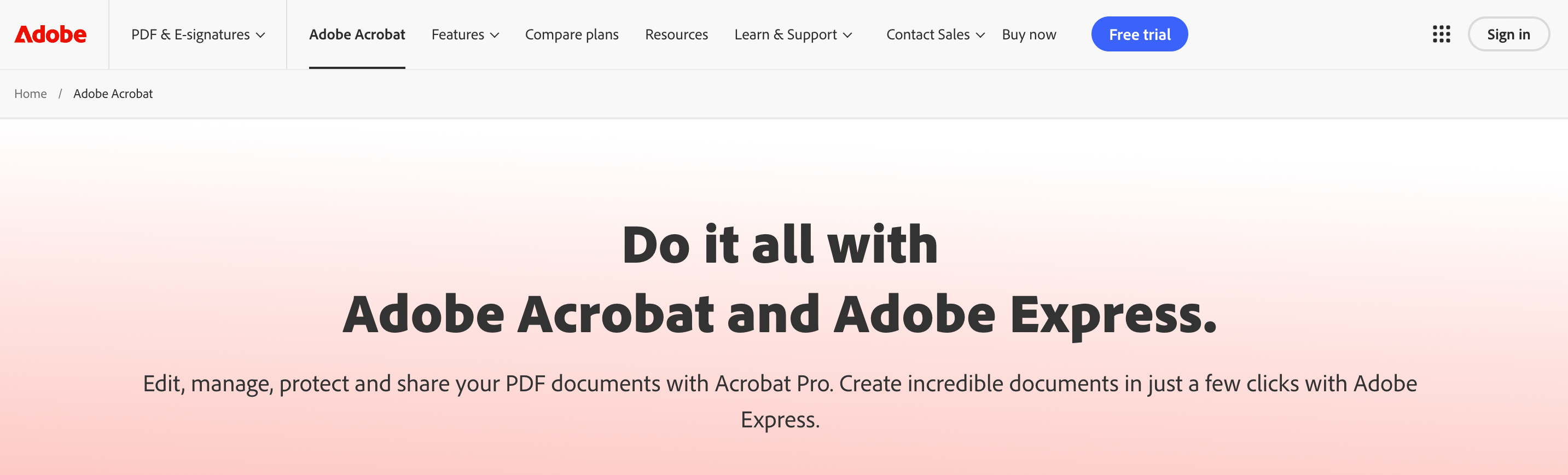Click the chevron next to Learn & Support

pos(847,36)
